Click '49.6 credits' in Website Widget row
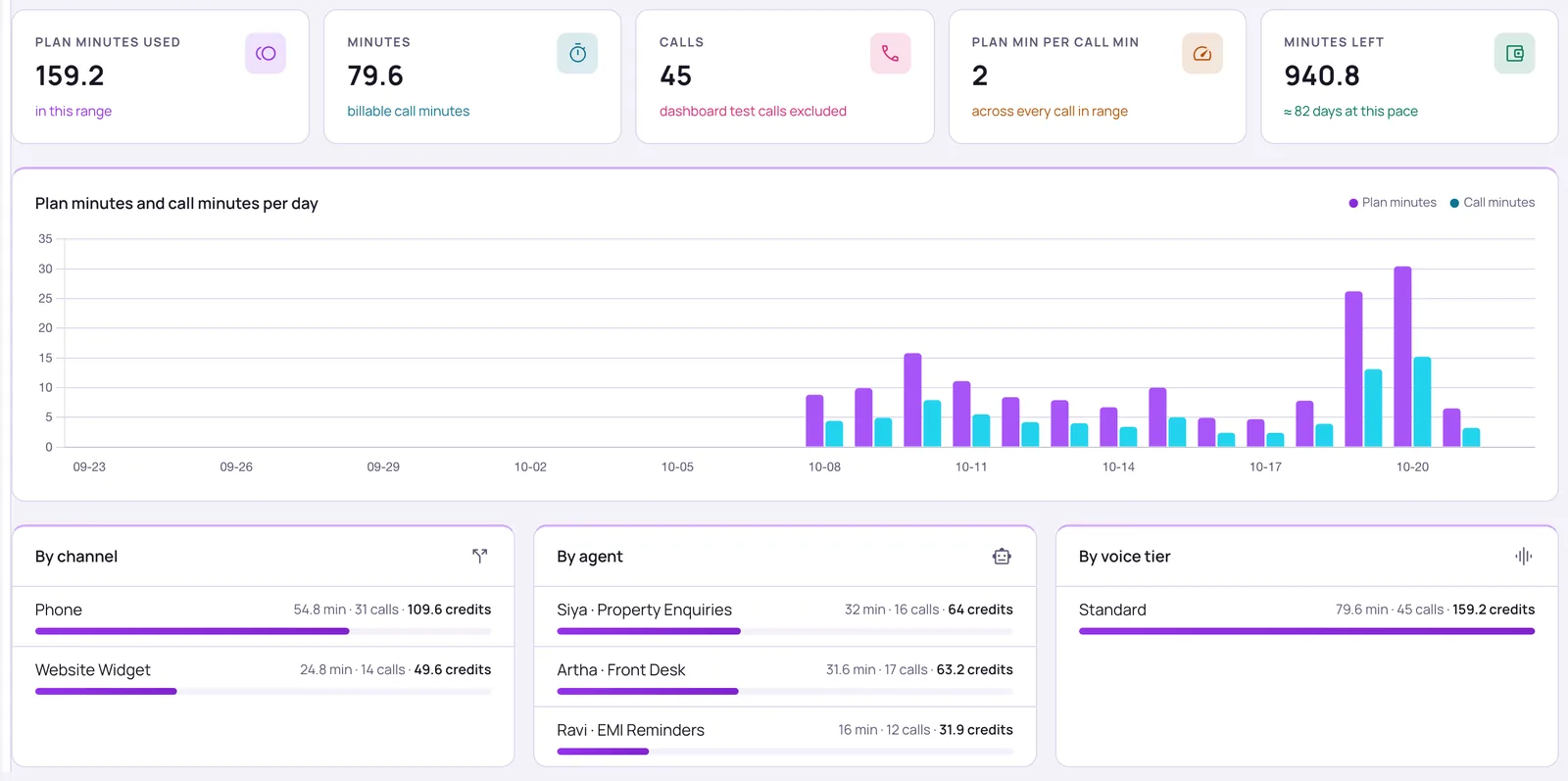Viewport: 1568px width, 781px height. [x=453, y=670]
